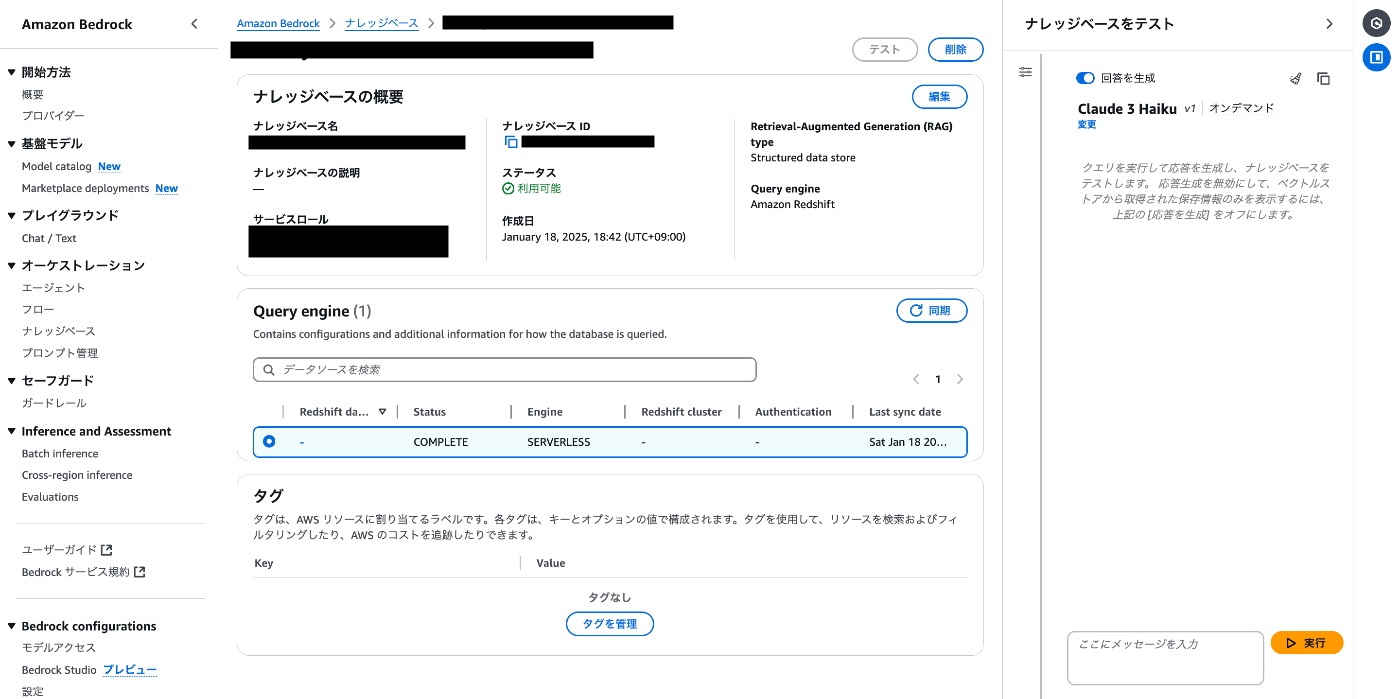Collapse the オーケストレーション section
Viewport: 1400px width, 699px height.
tap(12, 265)
